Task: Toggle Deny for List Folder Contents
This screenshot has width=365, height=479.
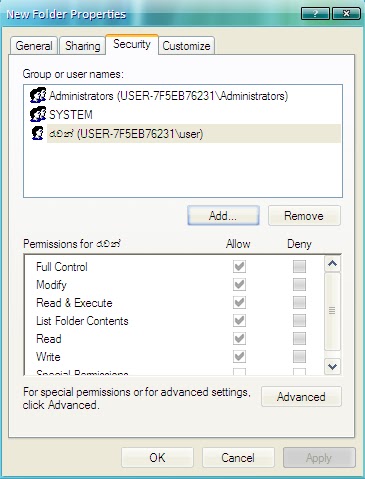Action: pos(299,320)
